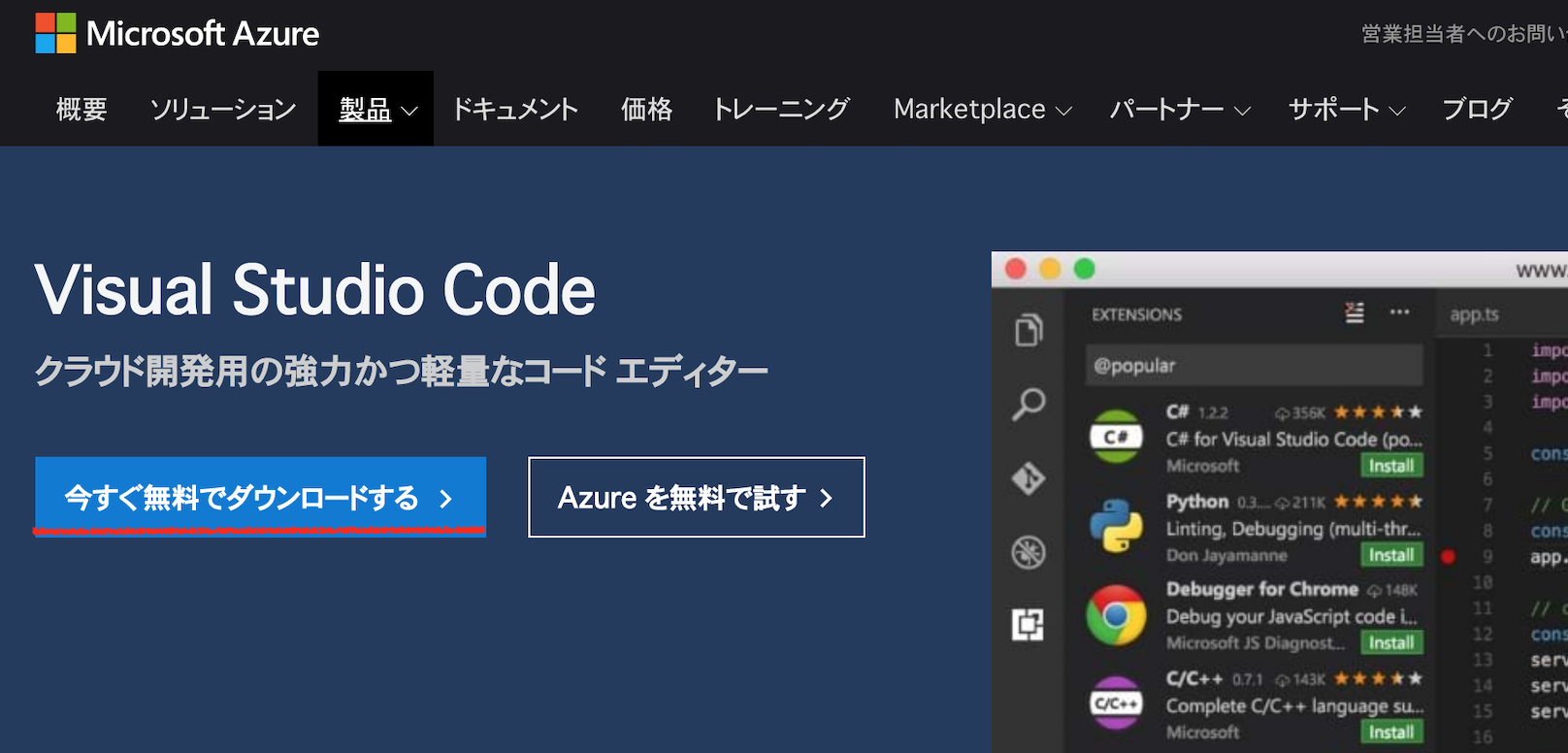Expand the パートナー dropdown menu
1568x753 pixels.
coord(1179,110)
